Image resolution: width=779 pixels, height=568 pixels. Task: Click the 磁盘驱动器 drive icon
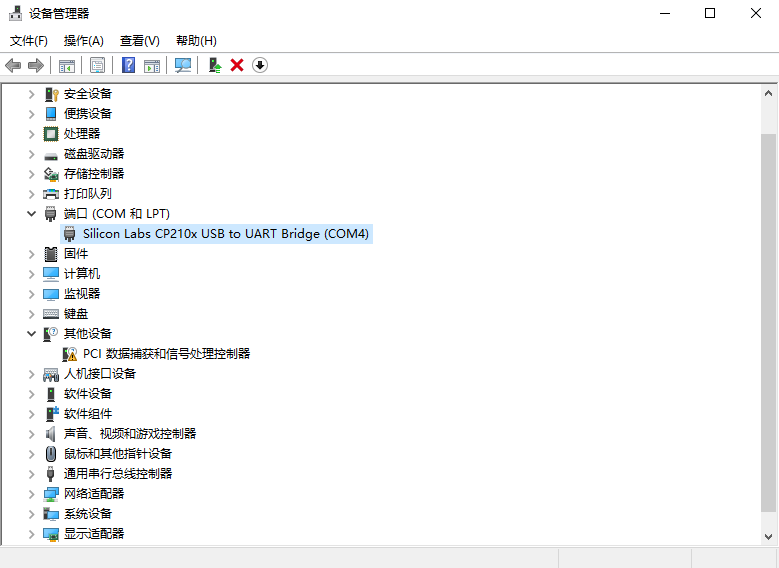coord(51,157)
